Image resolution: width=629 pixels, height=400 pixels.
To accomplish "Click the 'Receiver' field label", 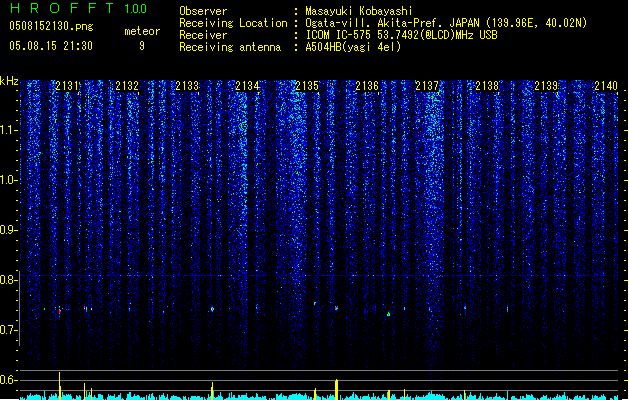I will click(203, 35).
